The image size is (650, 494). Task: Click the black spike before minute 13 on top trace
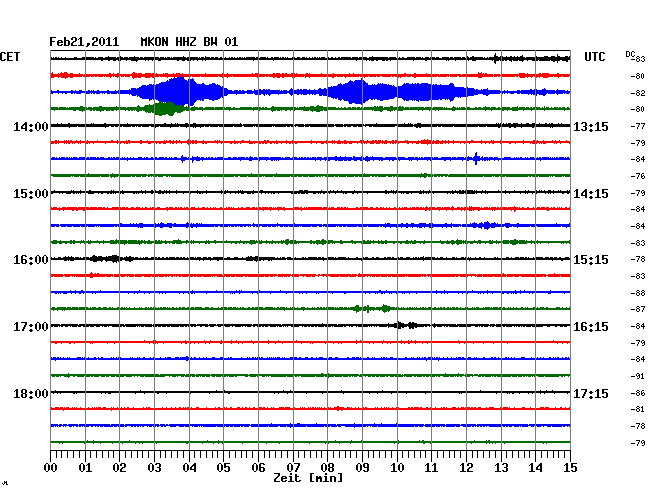tap(495, 58)
